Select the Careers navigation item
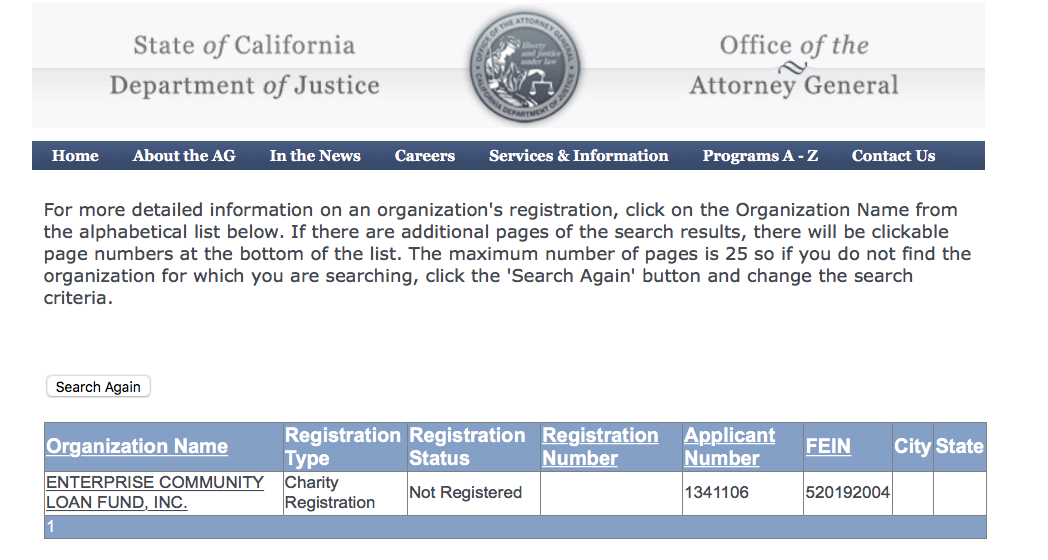Viewport: 1048px width, 560px height. (425, 156)
